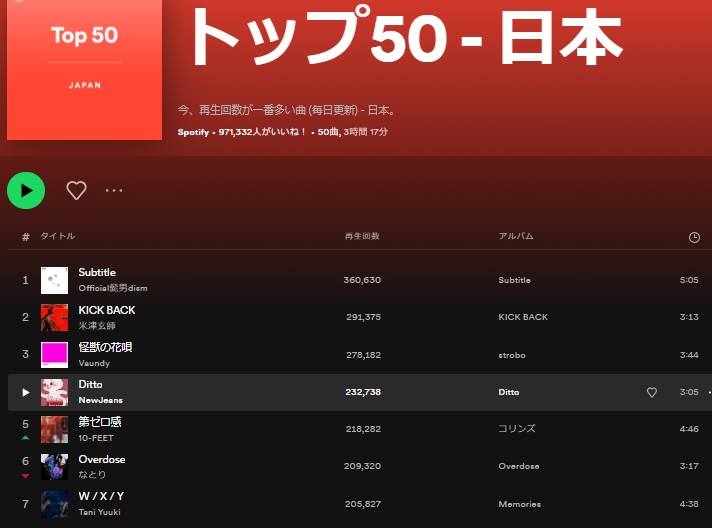This screenshot has height=528, width=712.
Task: Click duration 4:38 of W / X / Y
Action: [x=689, y=504]
